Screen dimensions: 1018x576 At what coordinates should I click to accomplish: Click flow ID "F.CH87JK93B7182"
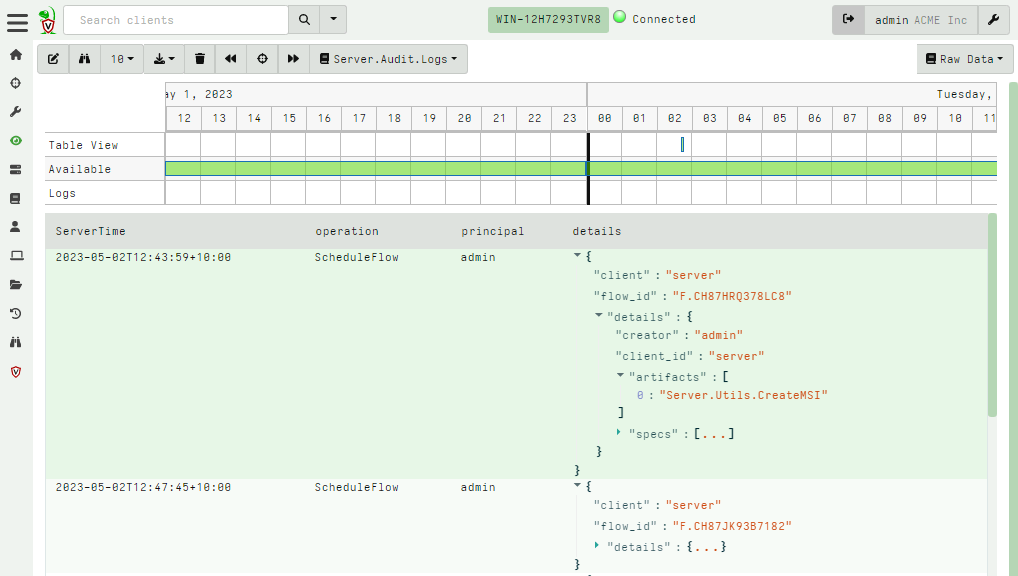click(x=732, y=526)
